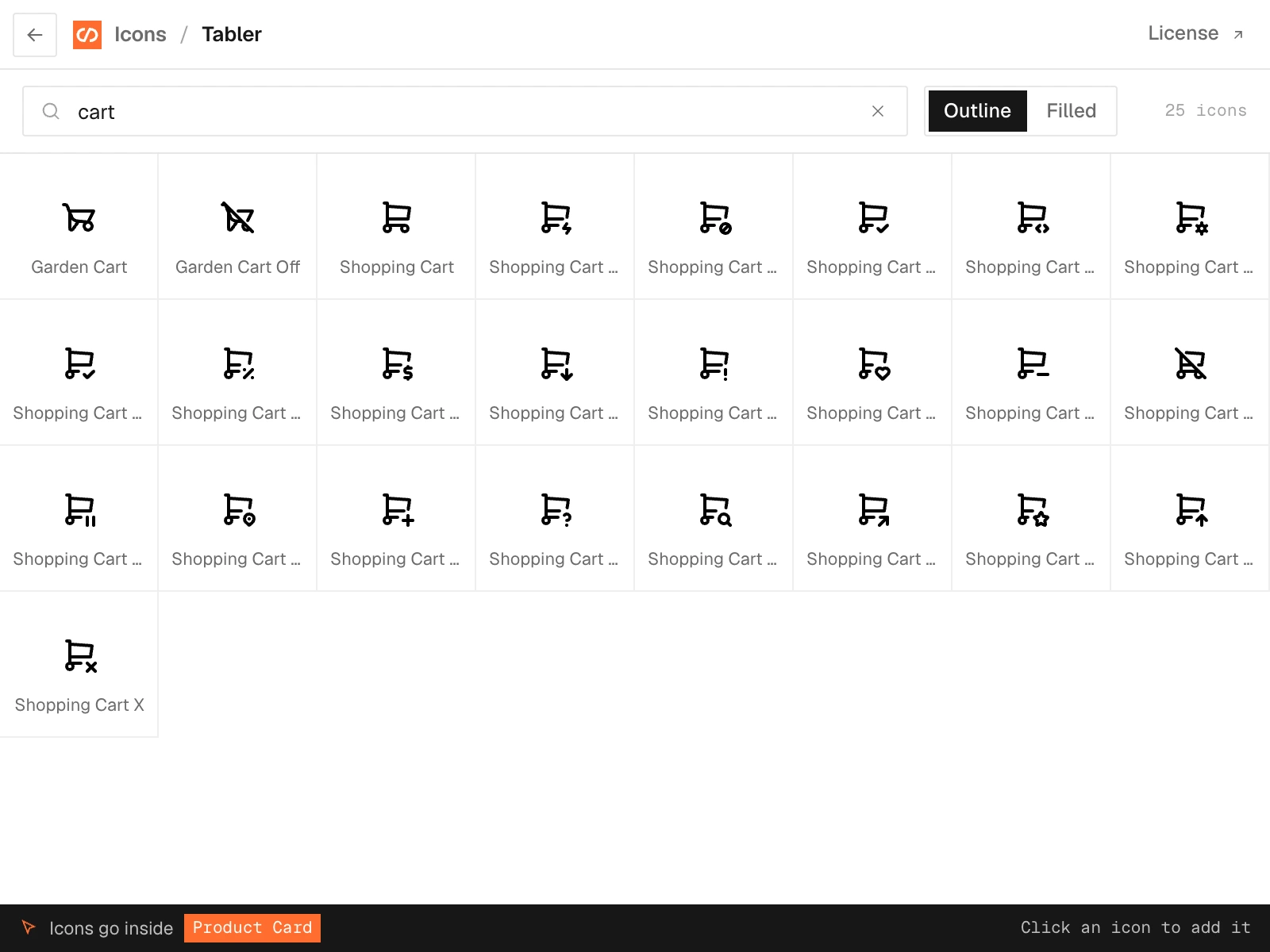Click the Product Card tag

252,928
